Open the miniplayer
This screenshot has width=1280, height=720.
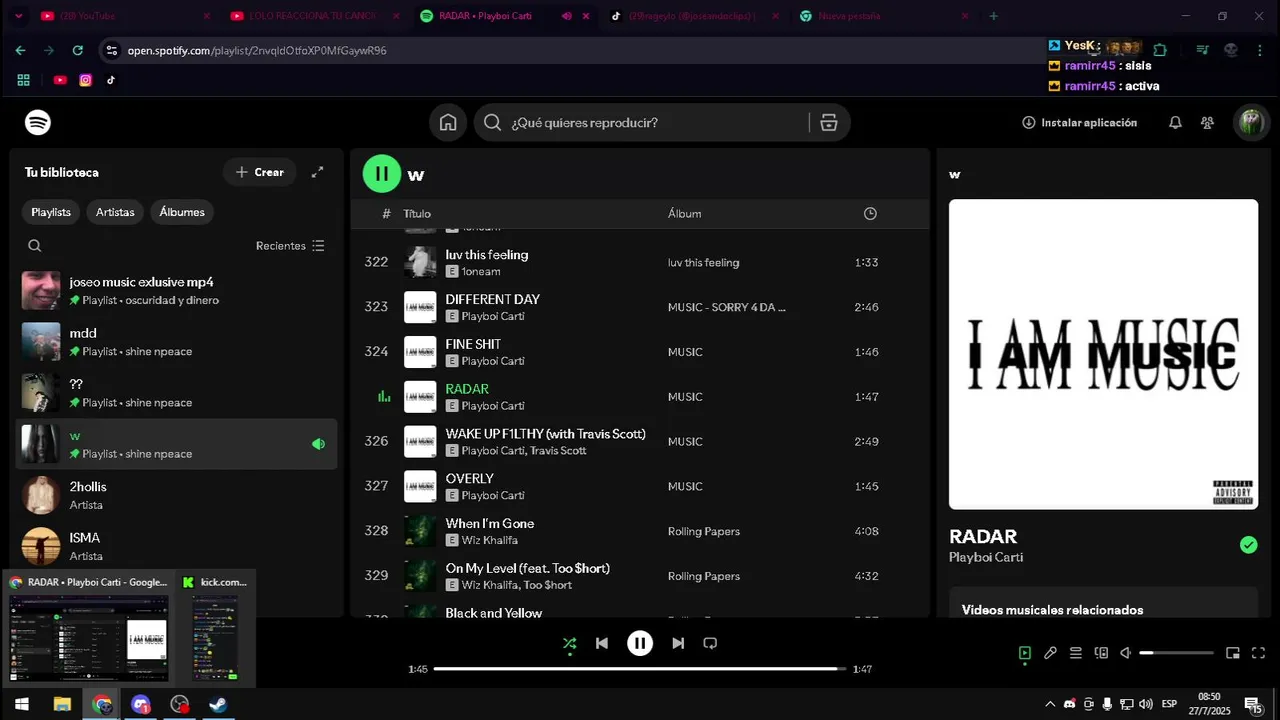(x=1233, y=653)
